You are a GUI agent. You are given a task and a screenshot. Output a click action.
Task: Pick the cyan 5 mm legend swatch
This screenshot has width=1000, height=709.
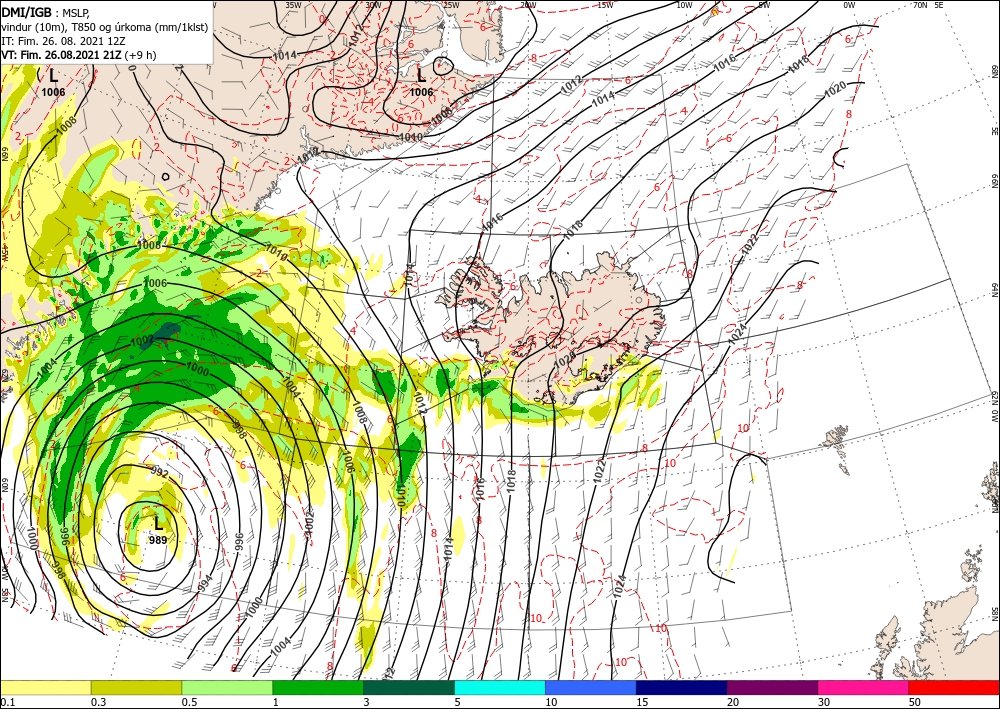500,687
